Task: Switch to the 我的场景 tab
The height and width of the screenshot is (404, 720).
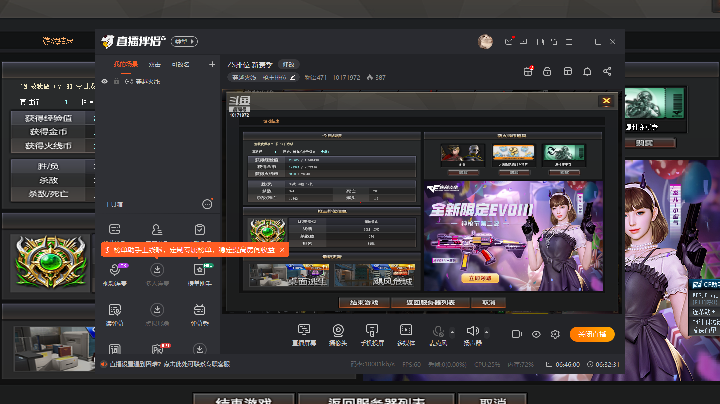Action: [126, 64]
